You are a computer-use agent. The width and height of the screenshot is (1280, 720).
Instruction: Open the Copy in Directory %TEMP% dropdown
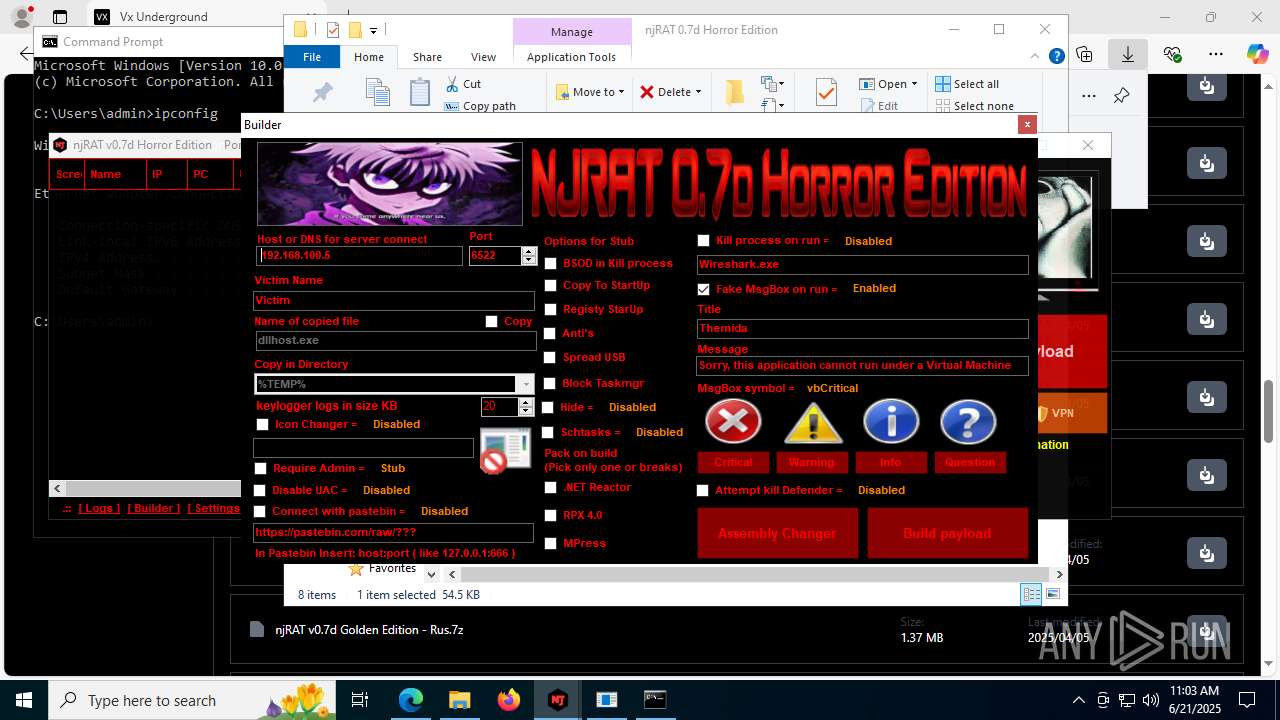526,384
